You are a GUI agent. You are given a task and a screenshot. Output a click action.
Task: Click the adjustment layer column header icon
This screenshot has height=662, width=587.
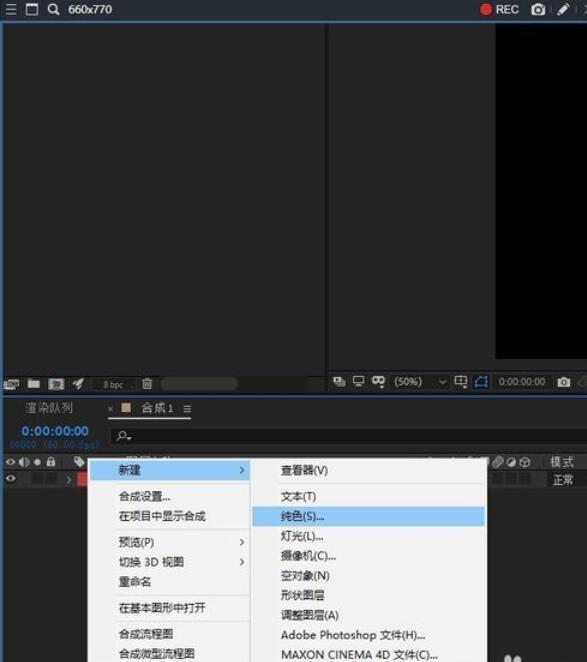click(x=511, y=462)
